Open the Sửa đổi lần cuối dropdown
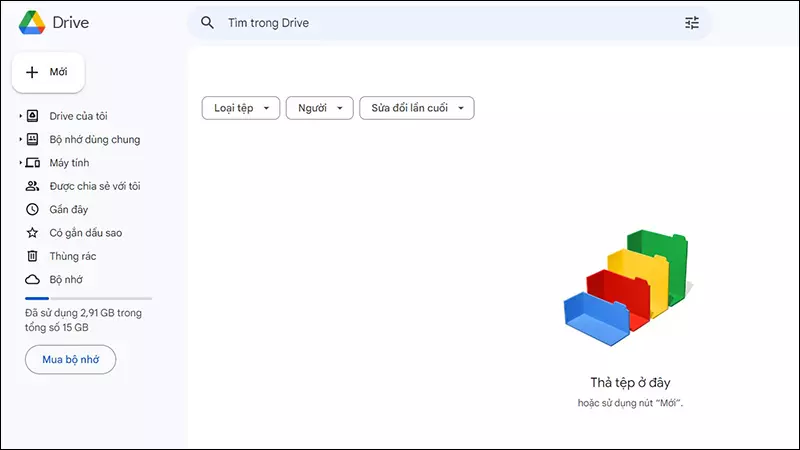 [x=416, y=108]
